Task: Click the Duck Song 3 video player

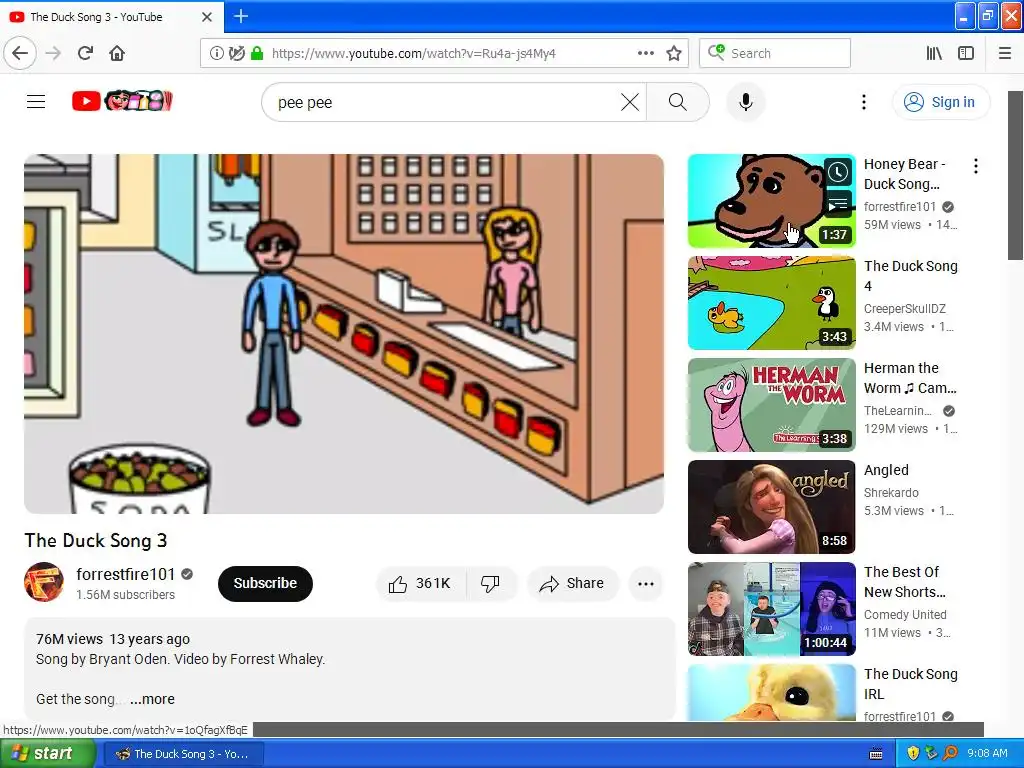Action: [344, 334]
